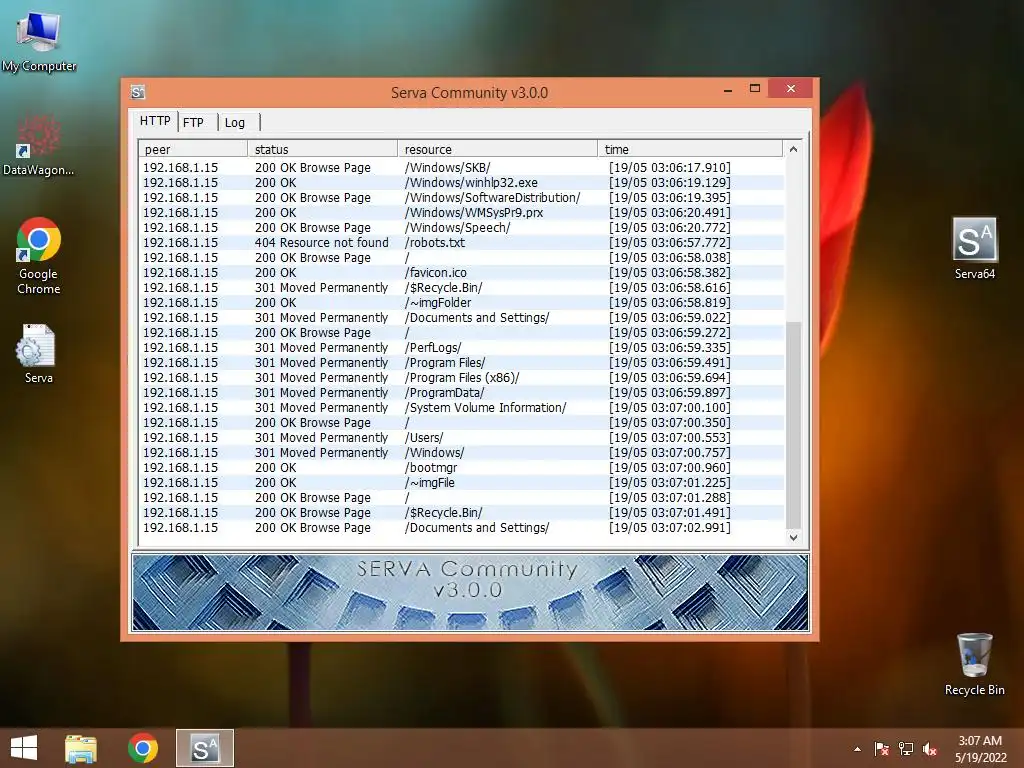The image size is (1024, 768).
Task: Select the /Program Files (x86)/ row
Action: tap(462, 377)
